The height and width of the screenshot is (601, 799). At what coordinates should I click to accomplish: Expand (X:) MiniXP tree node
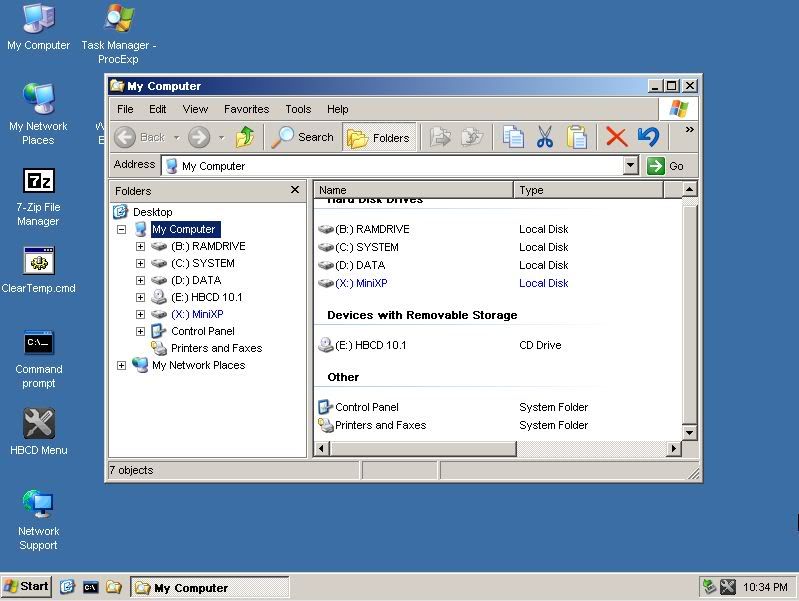(140, 314)
